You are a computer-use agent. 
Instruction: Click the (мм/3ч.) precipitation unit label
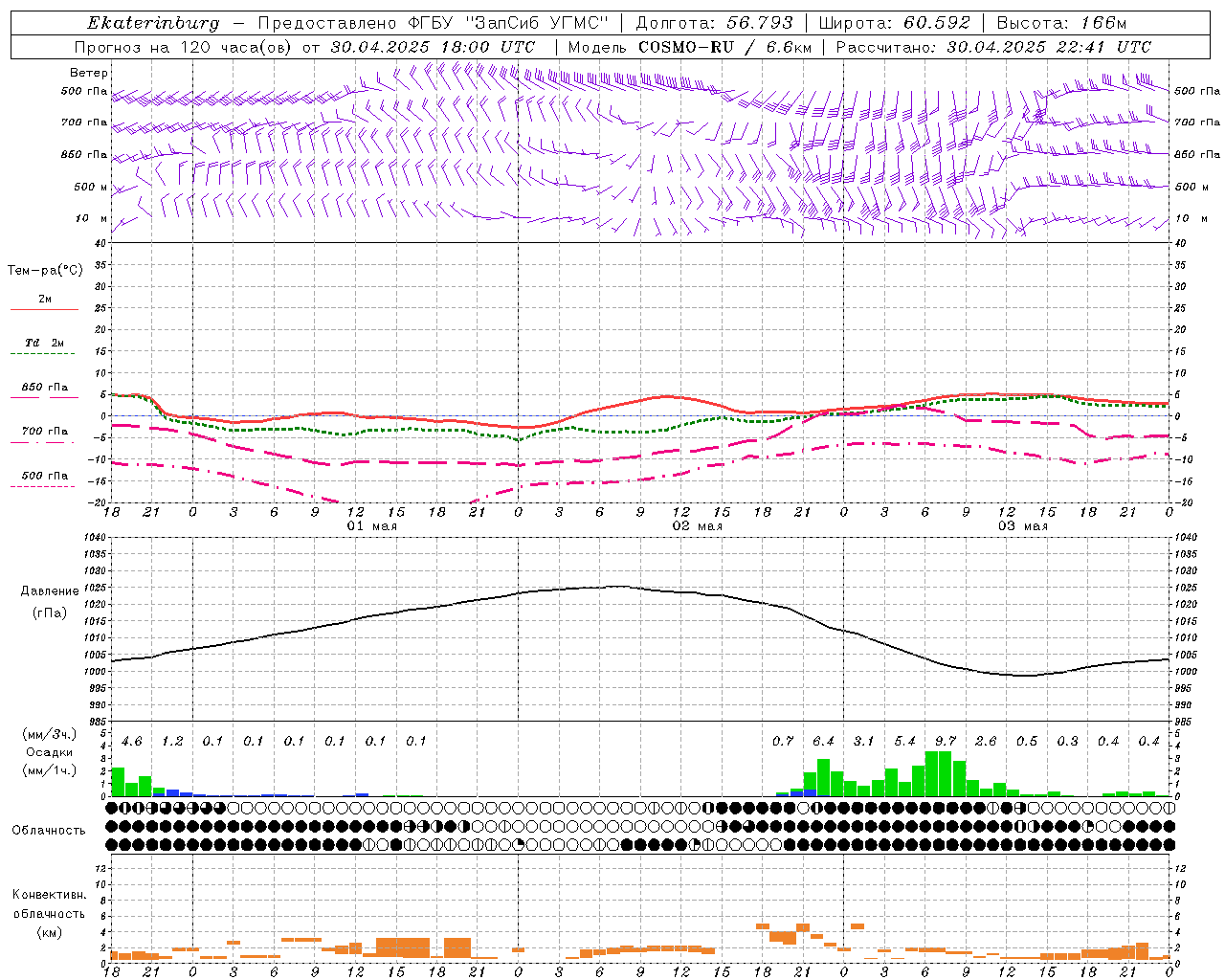49,734
